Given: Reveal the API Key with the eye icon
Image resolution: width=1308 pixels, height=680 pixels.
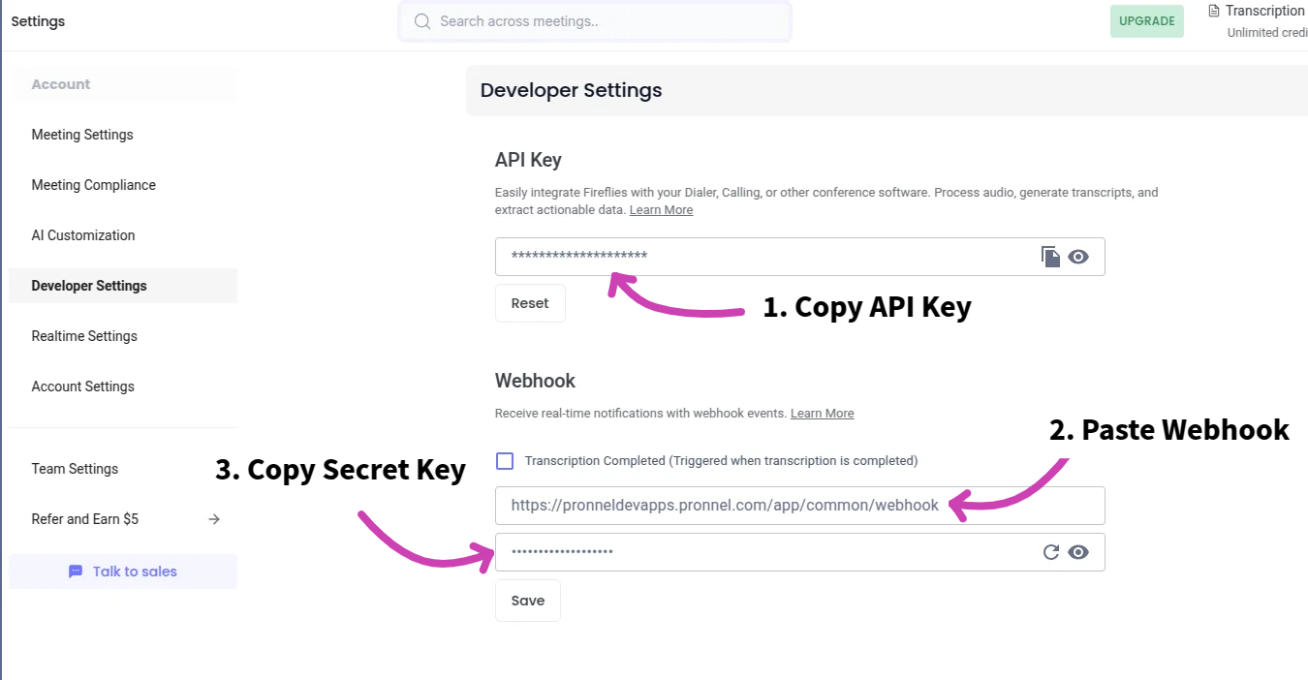Looking at the screenshot, I should pyautogui.click(x=1078, y=256).
